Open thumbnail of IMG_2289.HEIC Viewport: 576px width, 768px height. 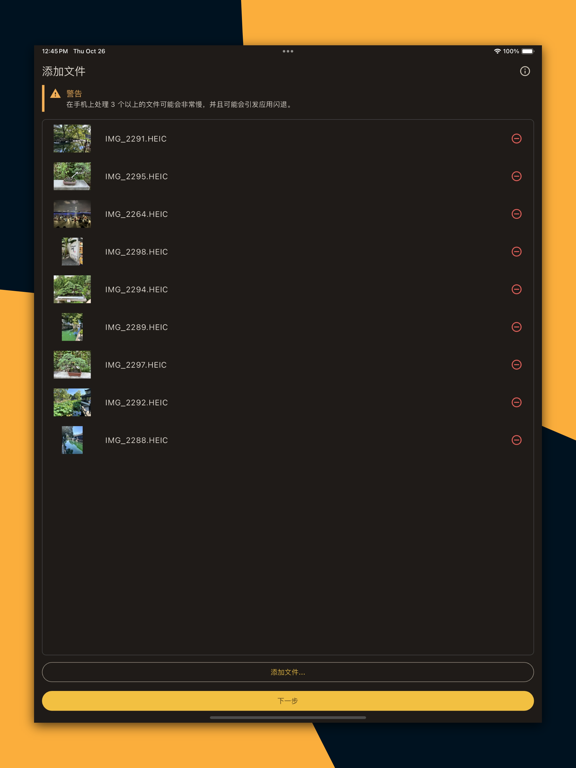click(72, 327)
